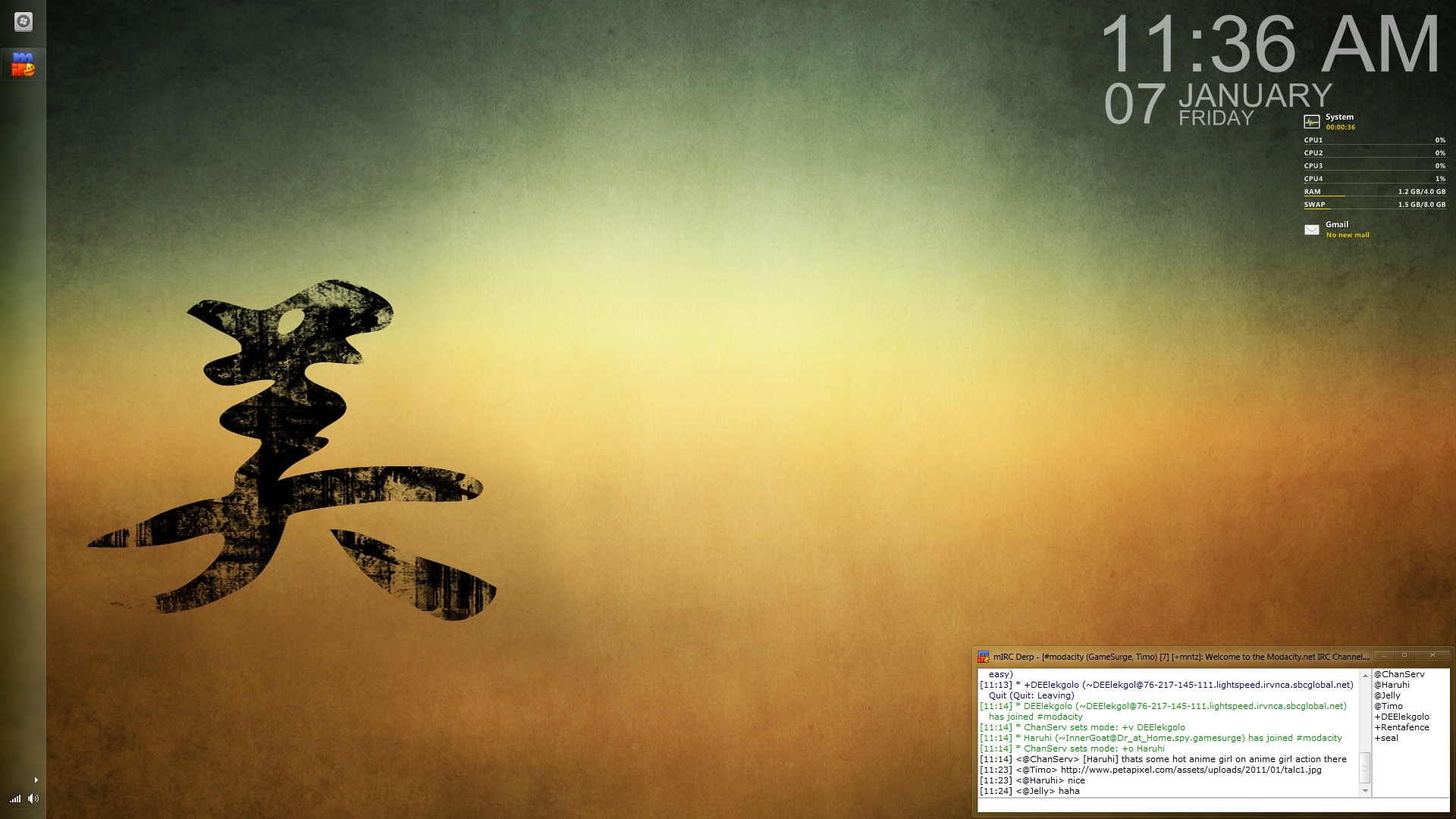
Task: Select @Jelly in the nick list
Action: (x=1388, y=695)
